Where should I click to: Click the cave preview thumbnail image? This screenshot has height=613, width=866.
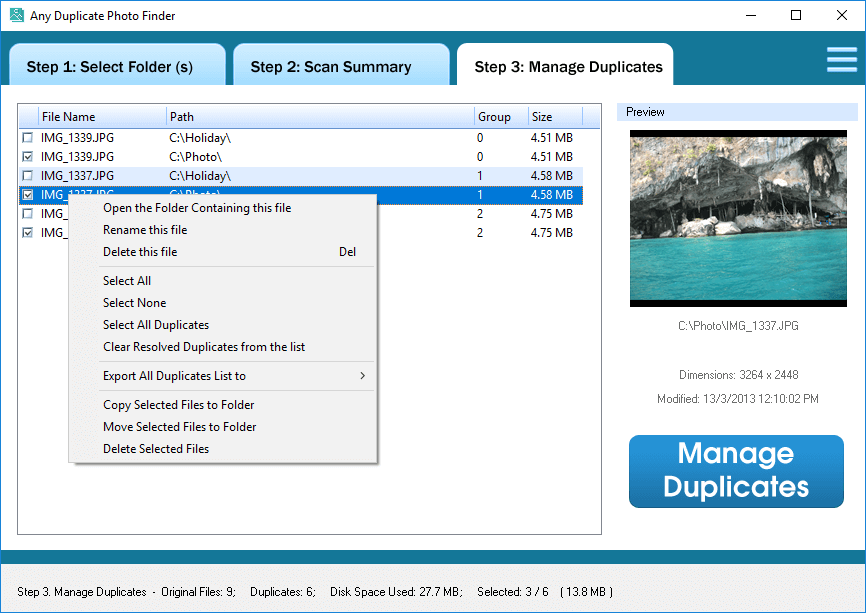pos(738,218)
